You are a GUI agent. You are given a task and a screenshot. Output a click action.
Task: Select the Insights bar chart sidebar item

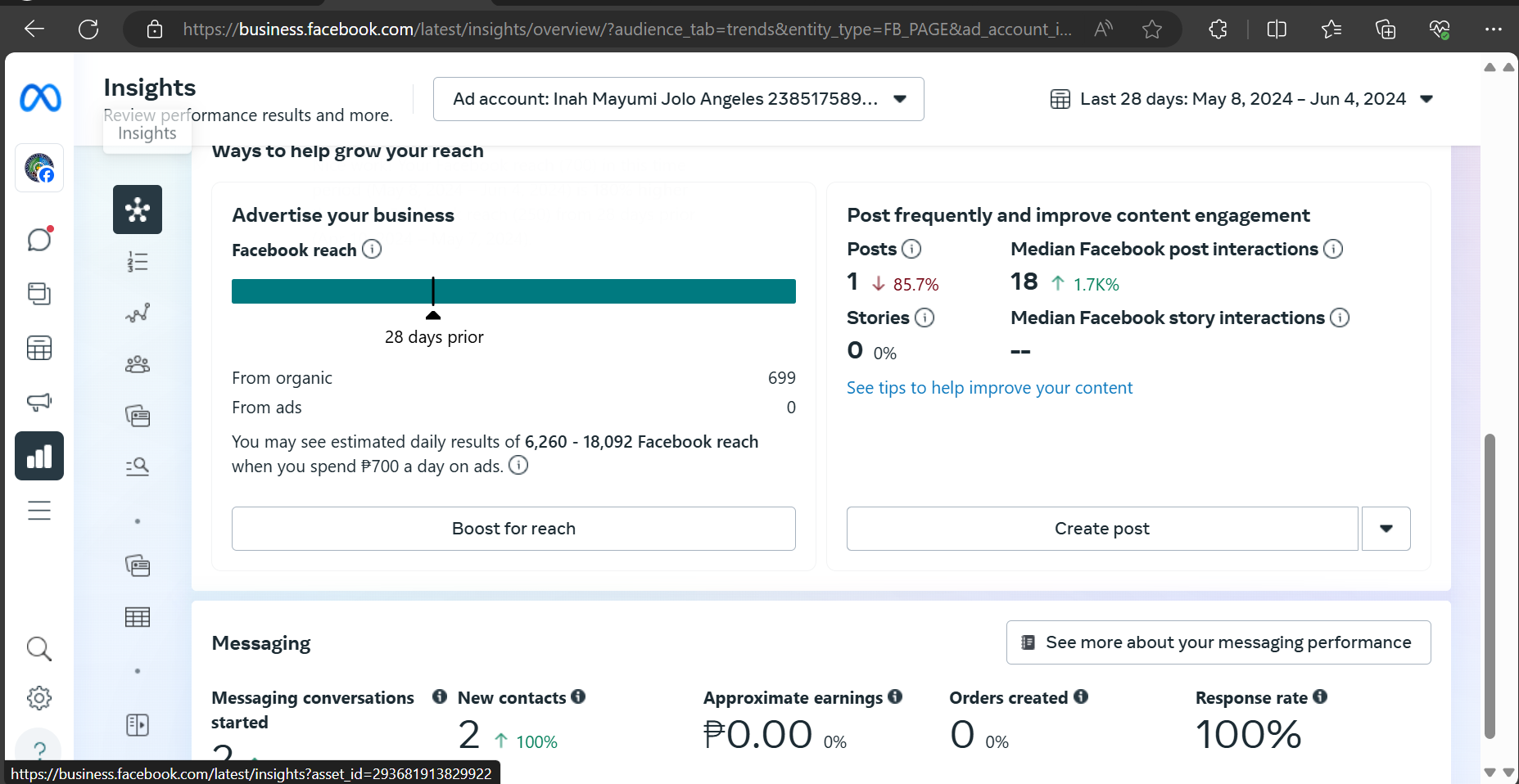[39, 456]
